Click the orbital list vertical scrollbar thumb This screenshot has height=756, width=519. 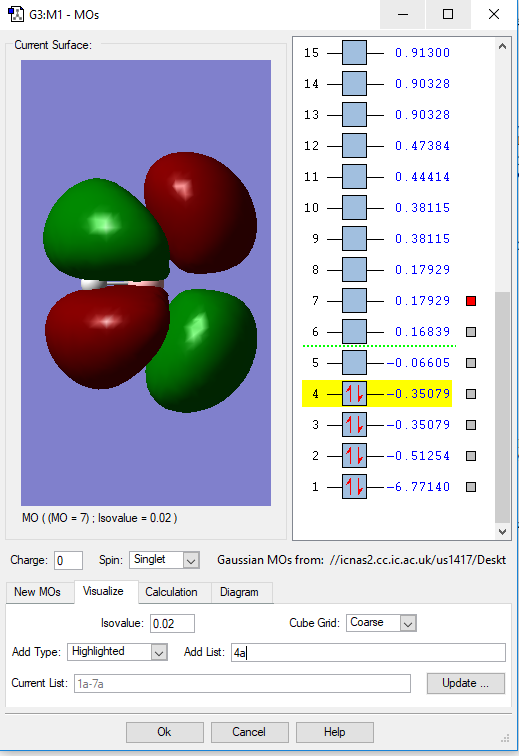502,407
